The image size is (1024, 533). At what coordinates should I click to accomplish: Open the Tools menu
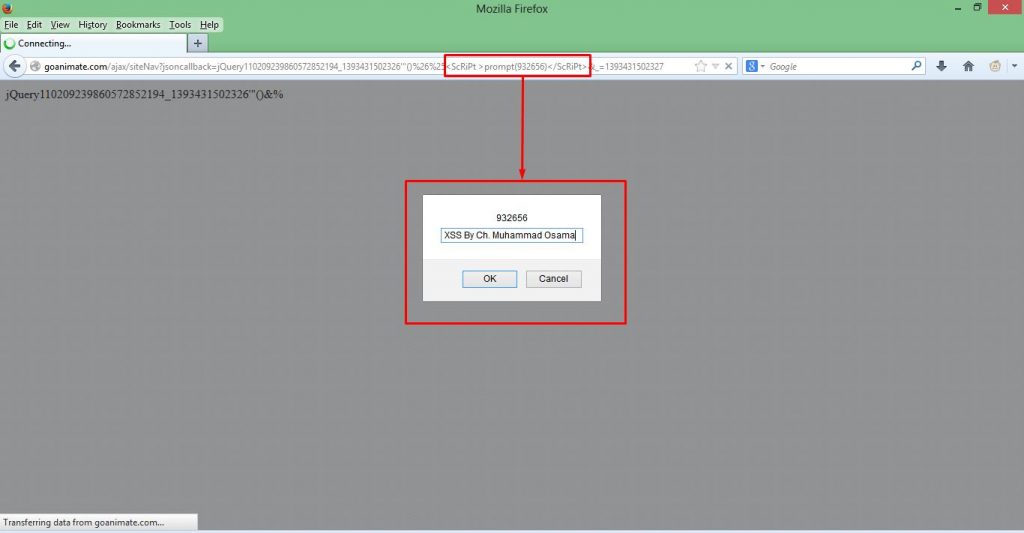[x=180, y=25]
